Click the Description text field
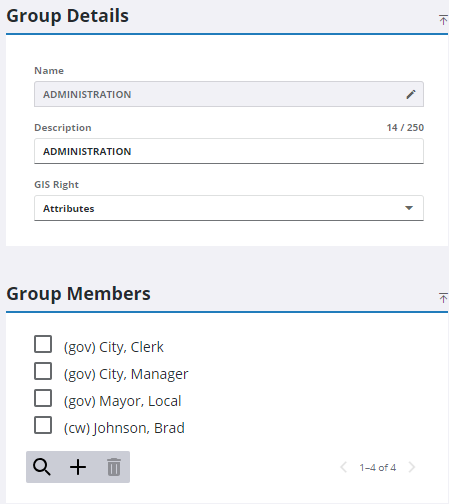This screenshot has width=449, height=504. tap(229, 151)
